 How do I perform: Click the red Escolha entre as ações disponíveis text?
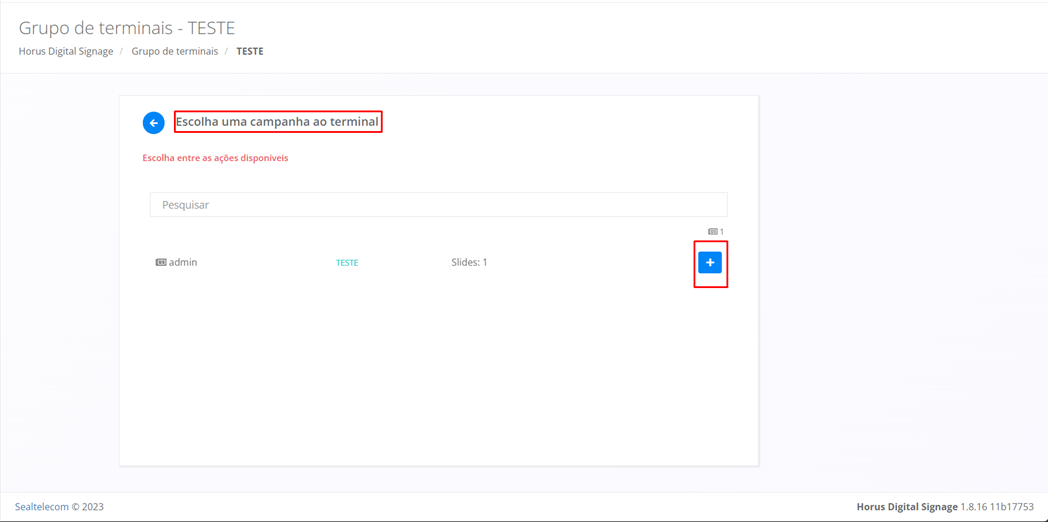(x=215, y=158)
